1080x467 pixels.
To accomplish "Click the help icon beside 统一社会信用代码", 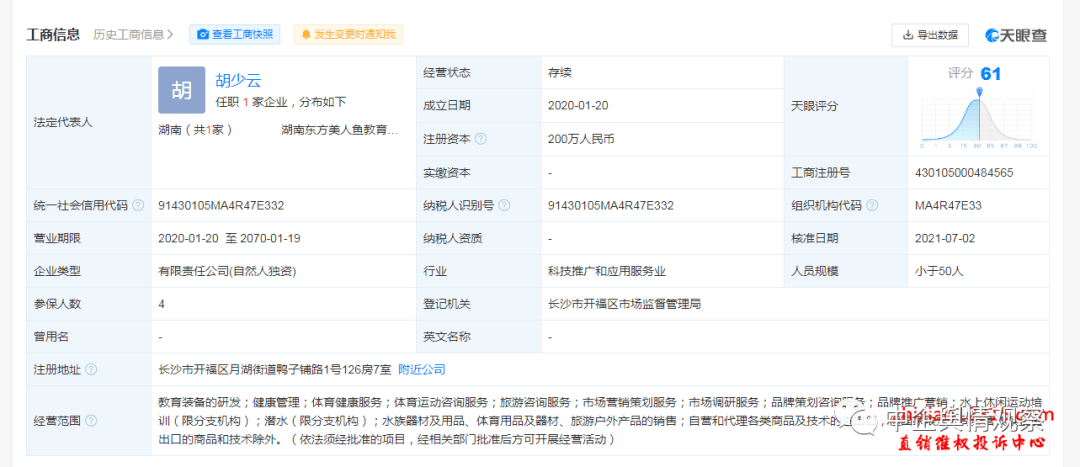I will [138, 205].
